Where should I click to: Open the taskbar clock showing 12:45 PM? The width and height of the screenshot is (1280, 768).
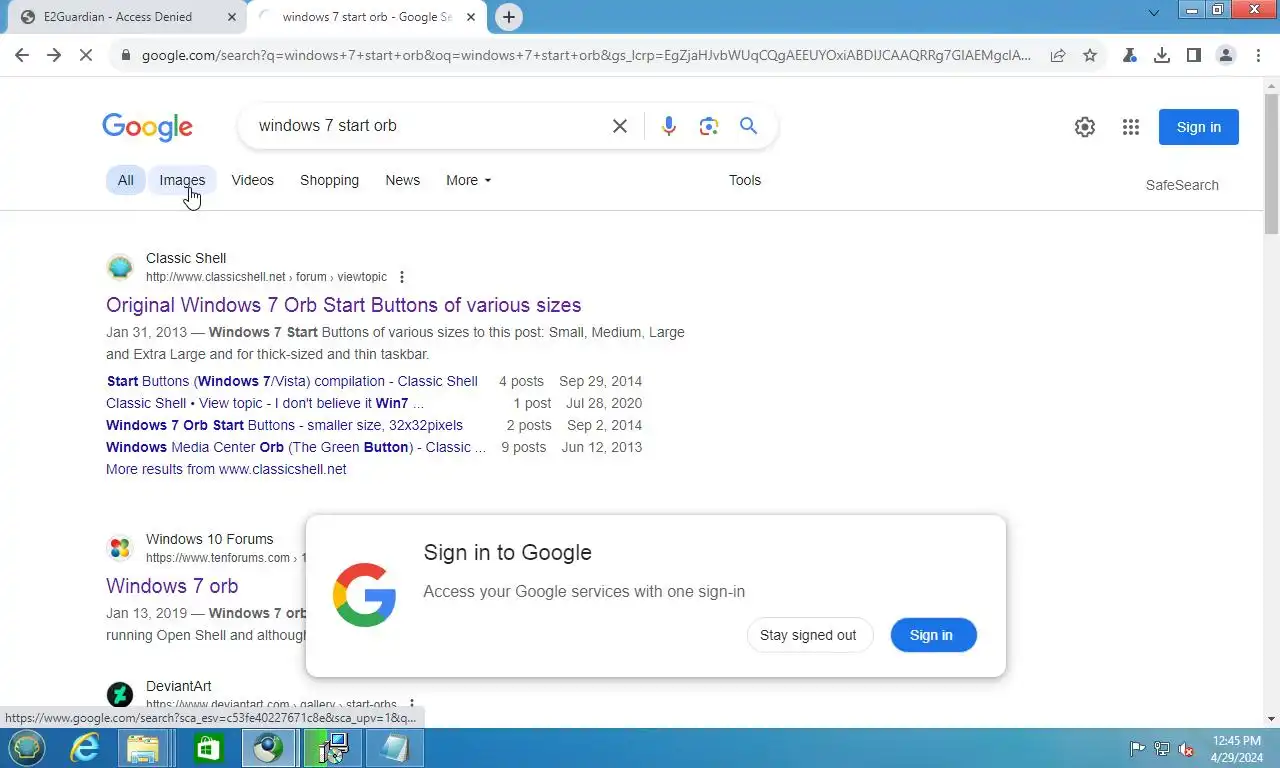[x=1237, y=749]
